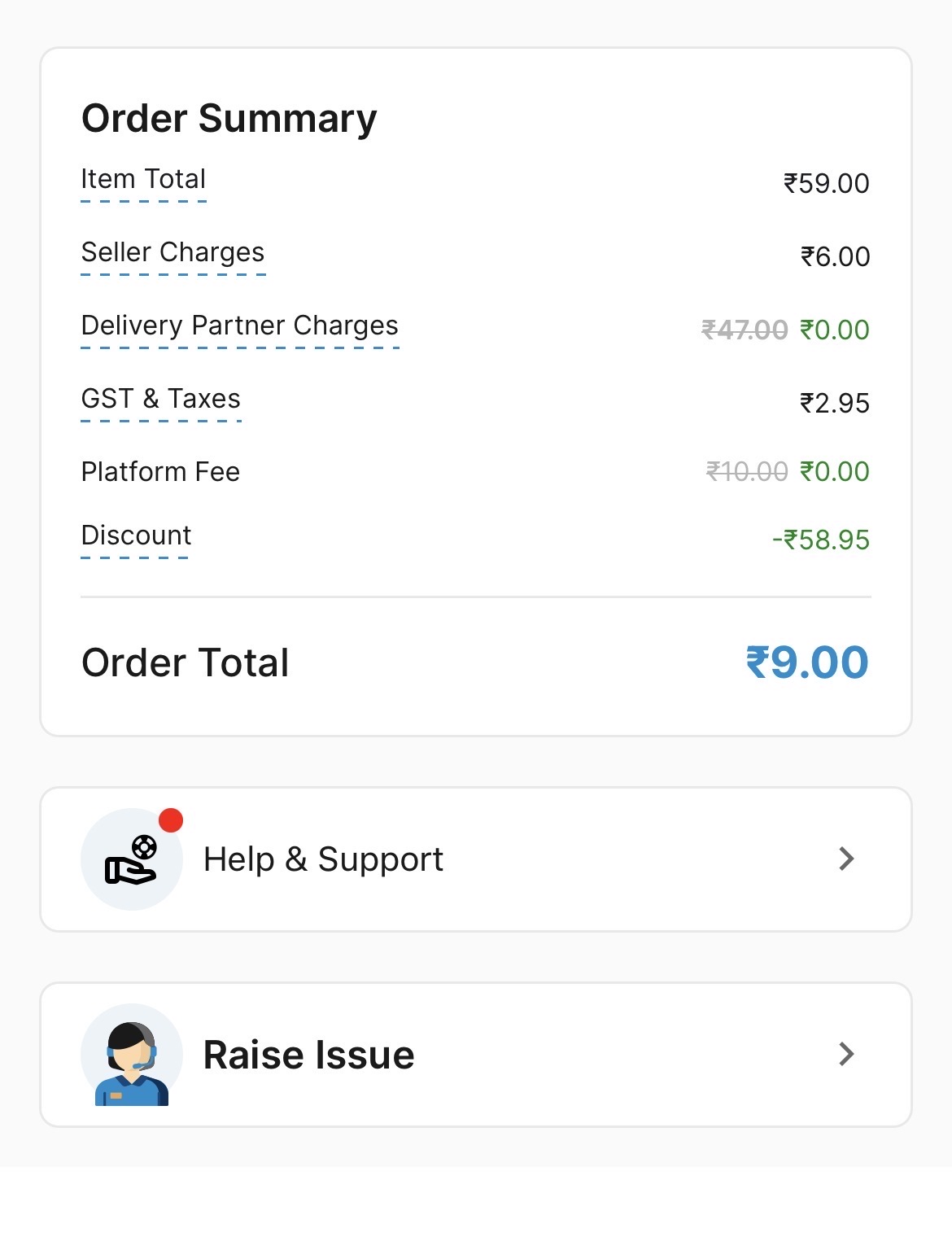Tap the Raise Issue text

click(x=308, y=1055)
